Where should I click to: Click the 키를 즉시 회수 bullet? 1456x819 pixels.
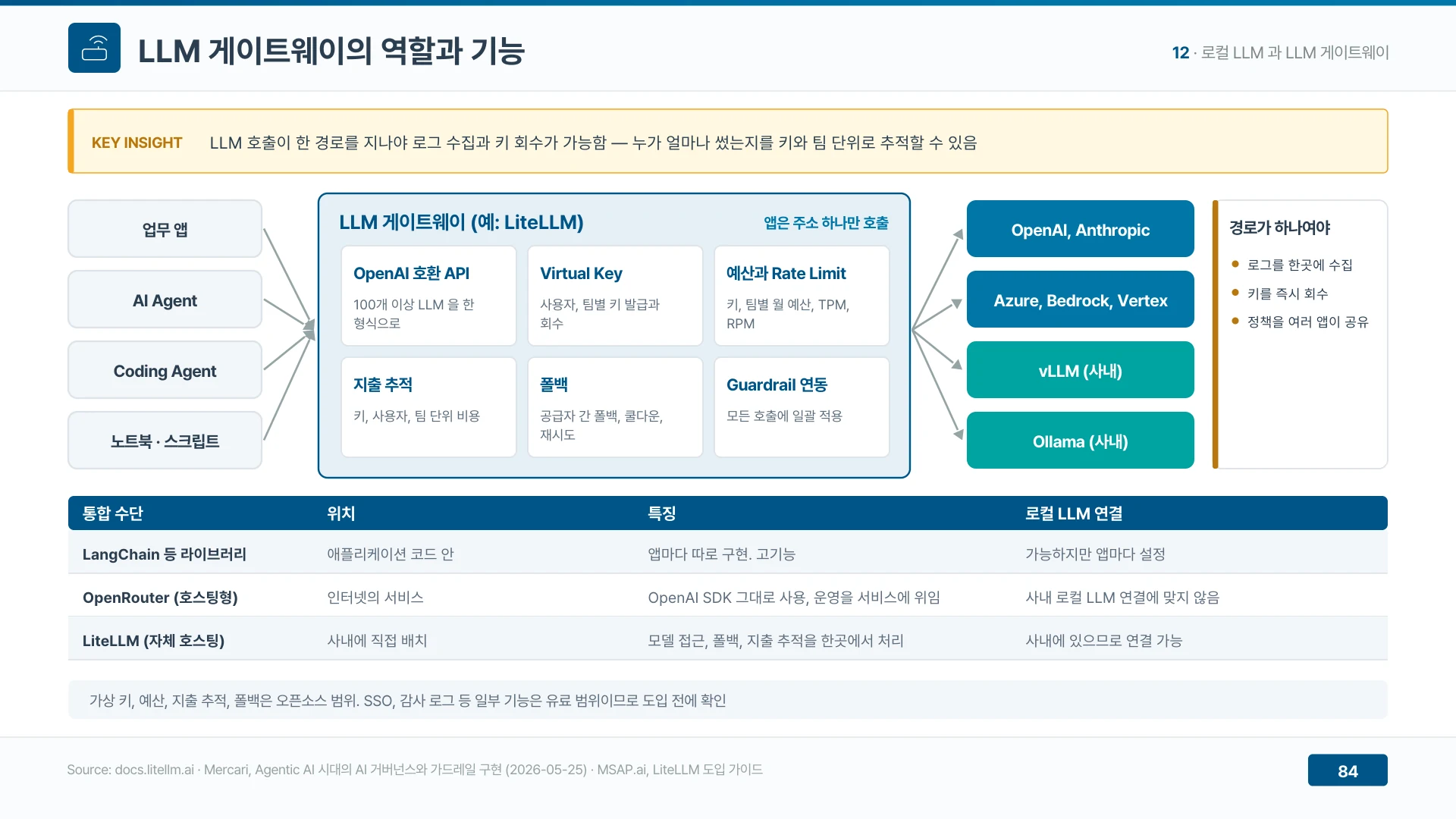coord(1287,293)
